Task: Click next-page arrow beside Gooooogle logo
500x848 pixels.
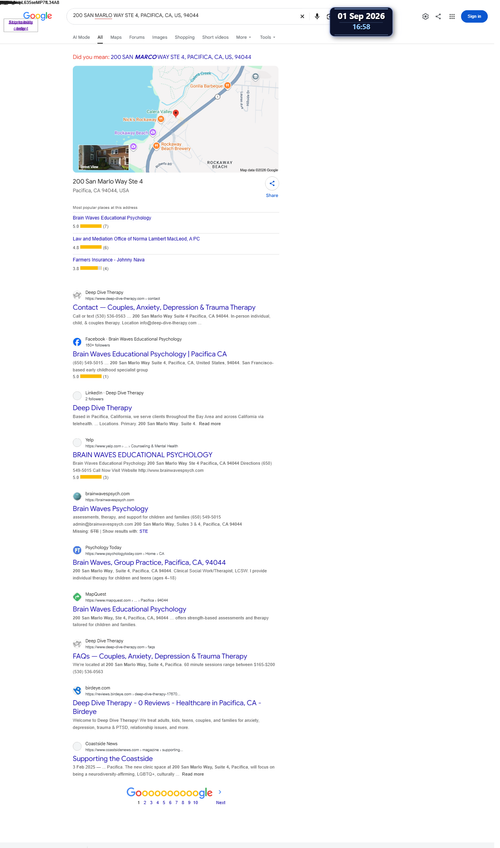Action: tap(220, 792)
